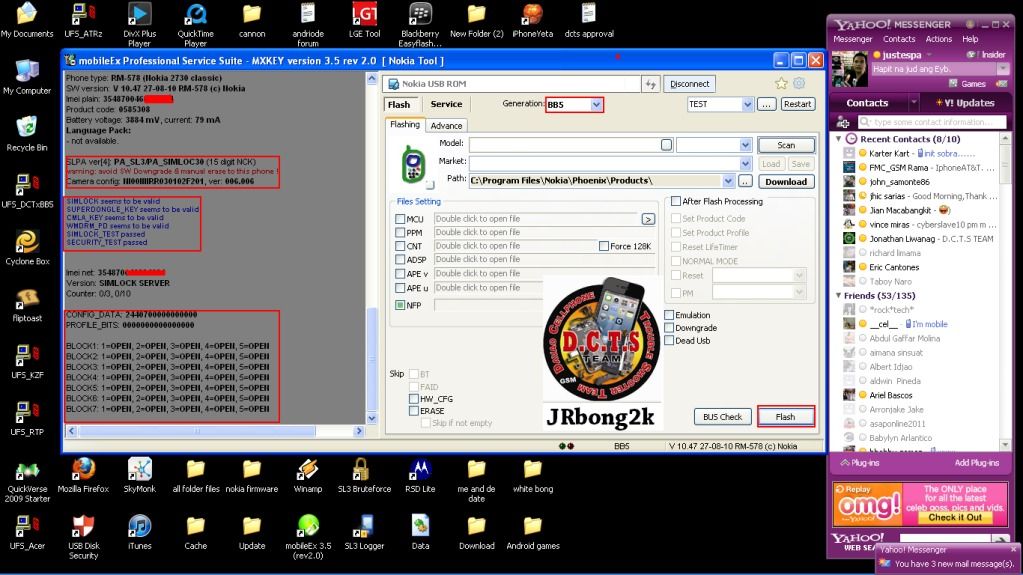Open settings gear in Nokia Tool
1023x575 pixels.
799,84
